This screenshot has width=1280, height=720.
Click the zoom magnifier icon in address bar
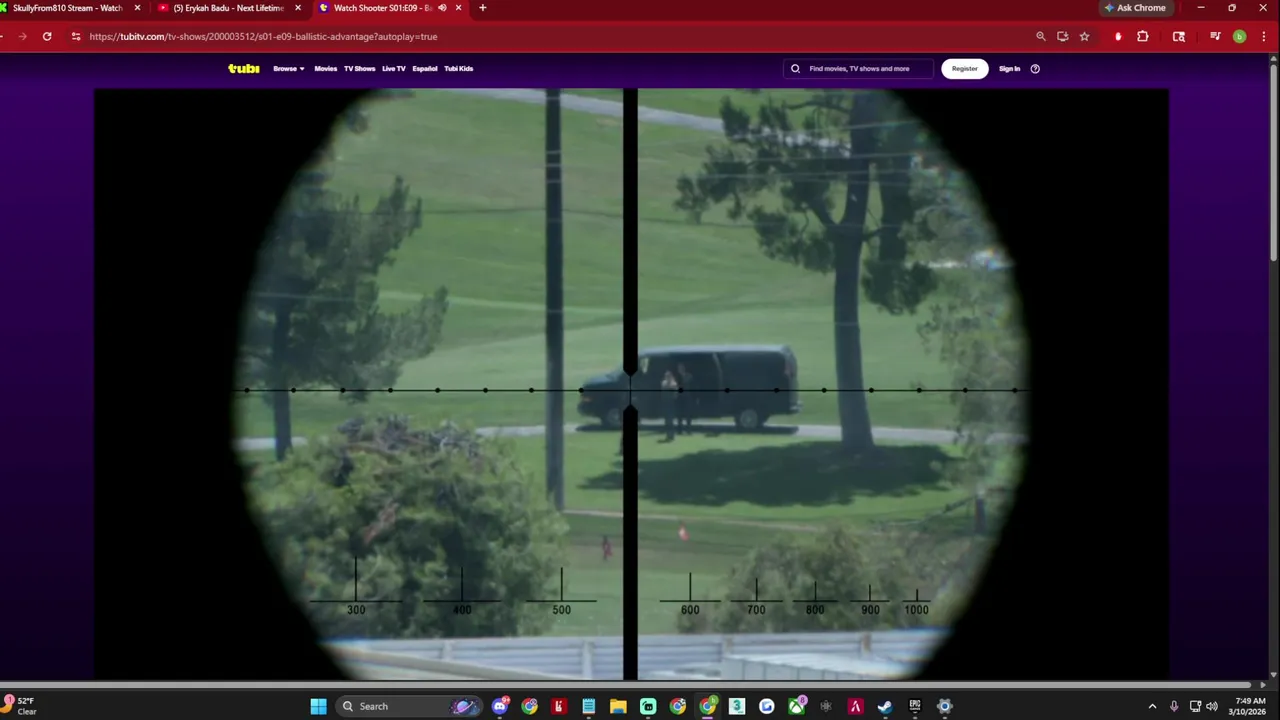click(1041, 36)
